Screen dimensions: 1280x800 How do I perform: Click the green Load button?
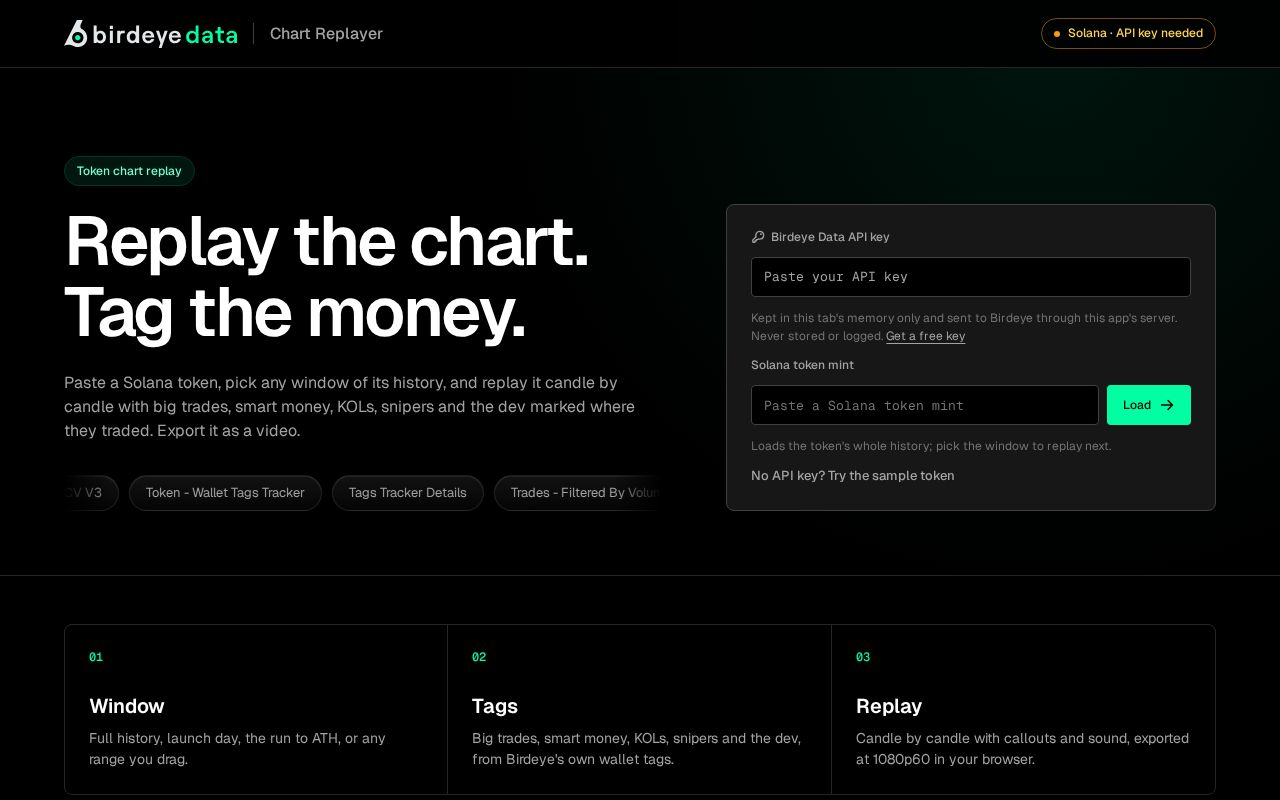[x=1149, y=405]
